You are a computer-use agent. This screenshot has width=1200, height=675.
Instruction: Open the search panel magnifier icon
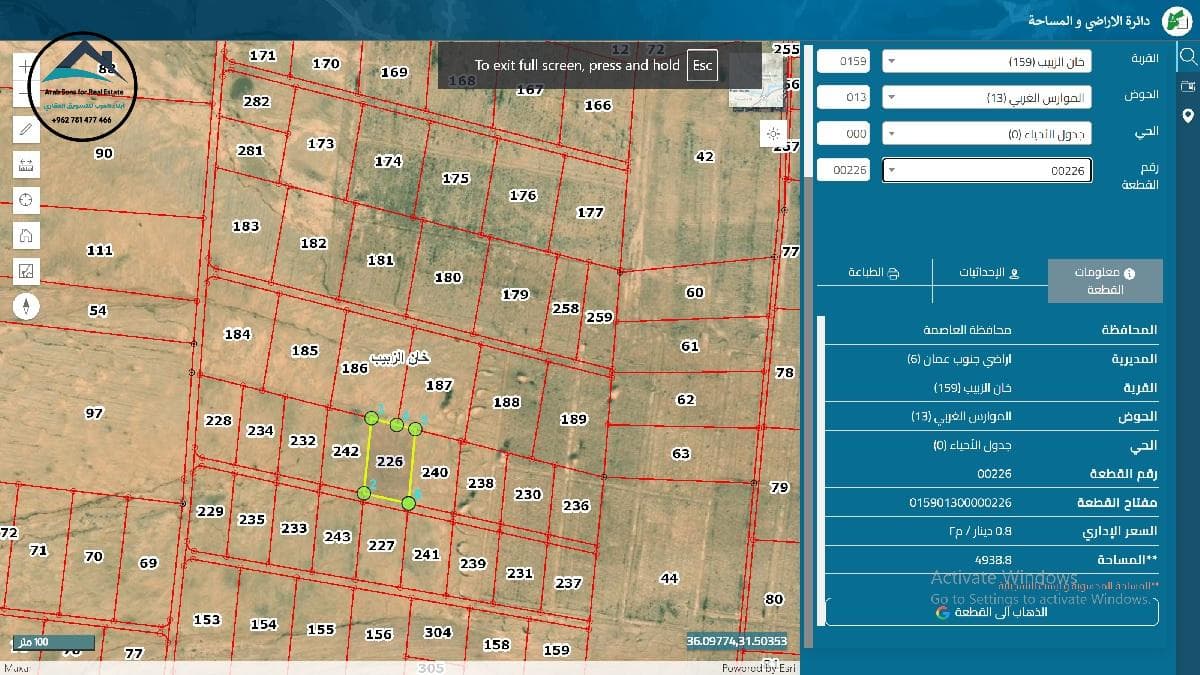1188,56
